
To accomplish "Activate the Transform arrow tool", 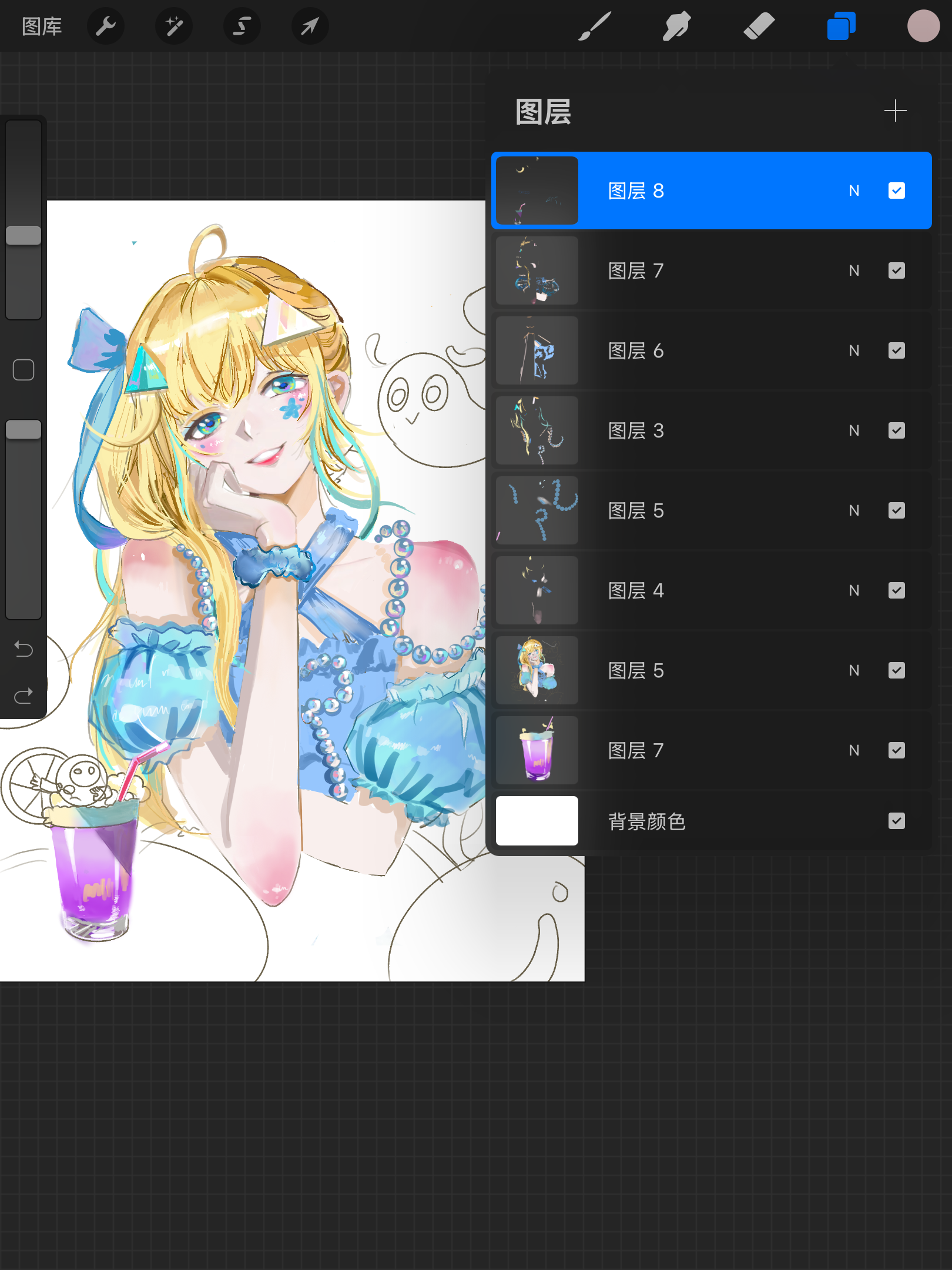I will pyautogui.click(x=310, y=26).
